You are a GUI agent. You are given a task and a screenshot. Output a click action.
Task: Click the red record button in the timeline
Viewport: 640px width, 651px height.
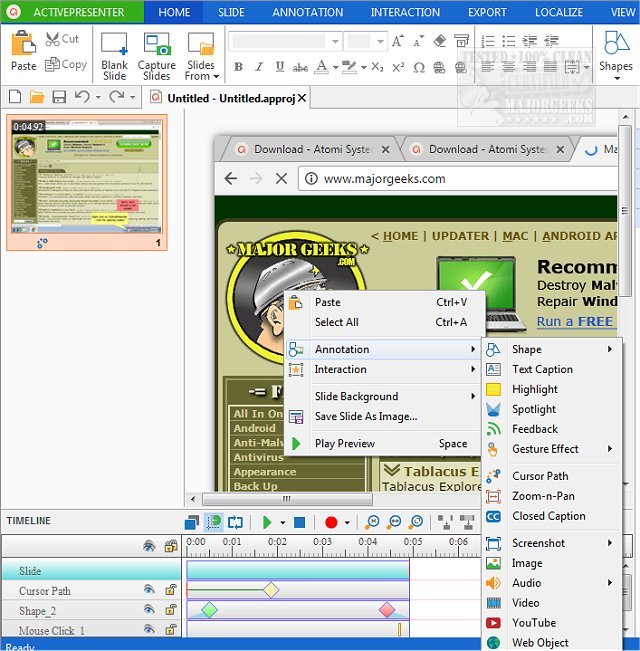(331, 522)
